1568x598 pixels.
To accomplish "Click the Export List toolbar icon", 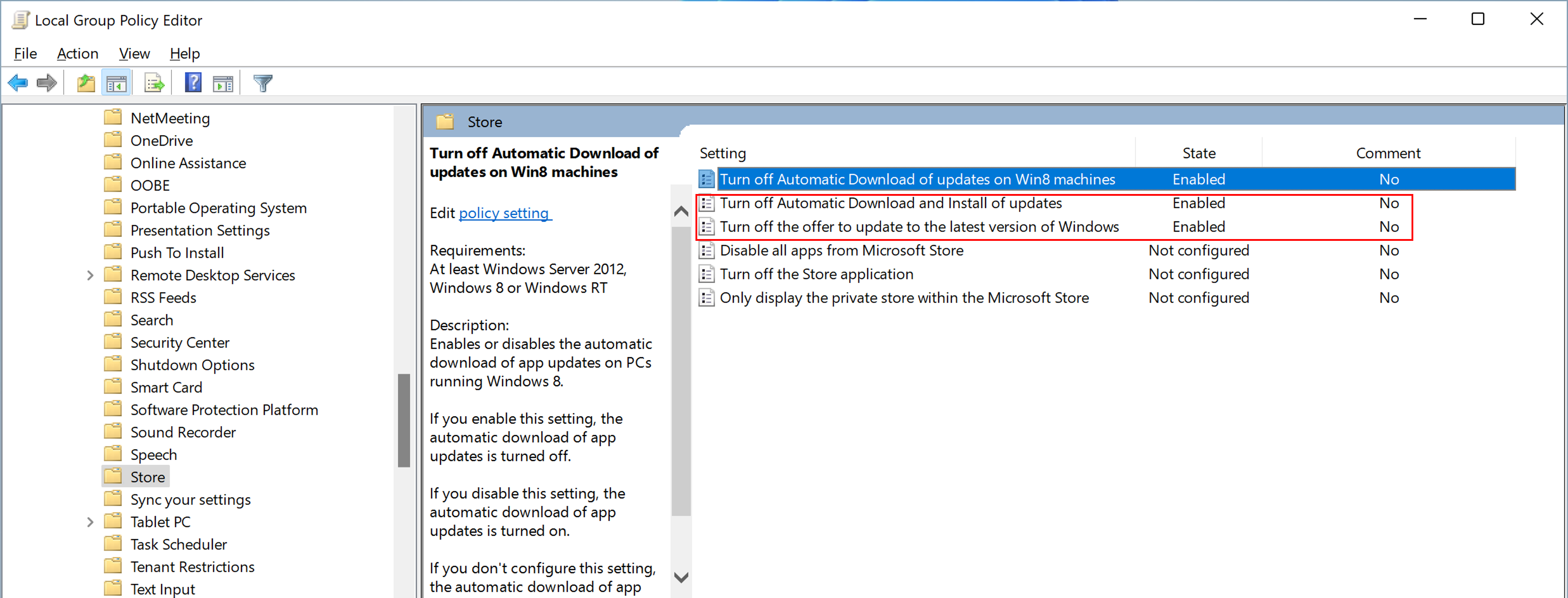I will [x=154, y=83].
